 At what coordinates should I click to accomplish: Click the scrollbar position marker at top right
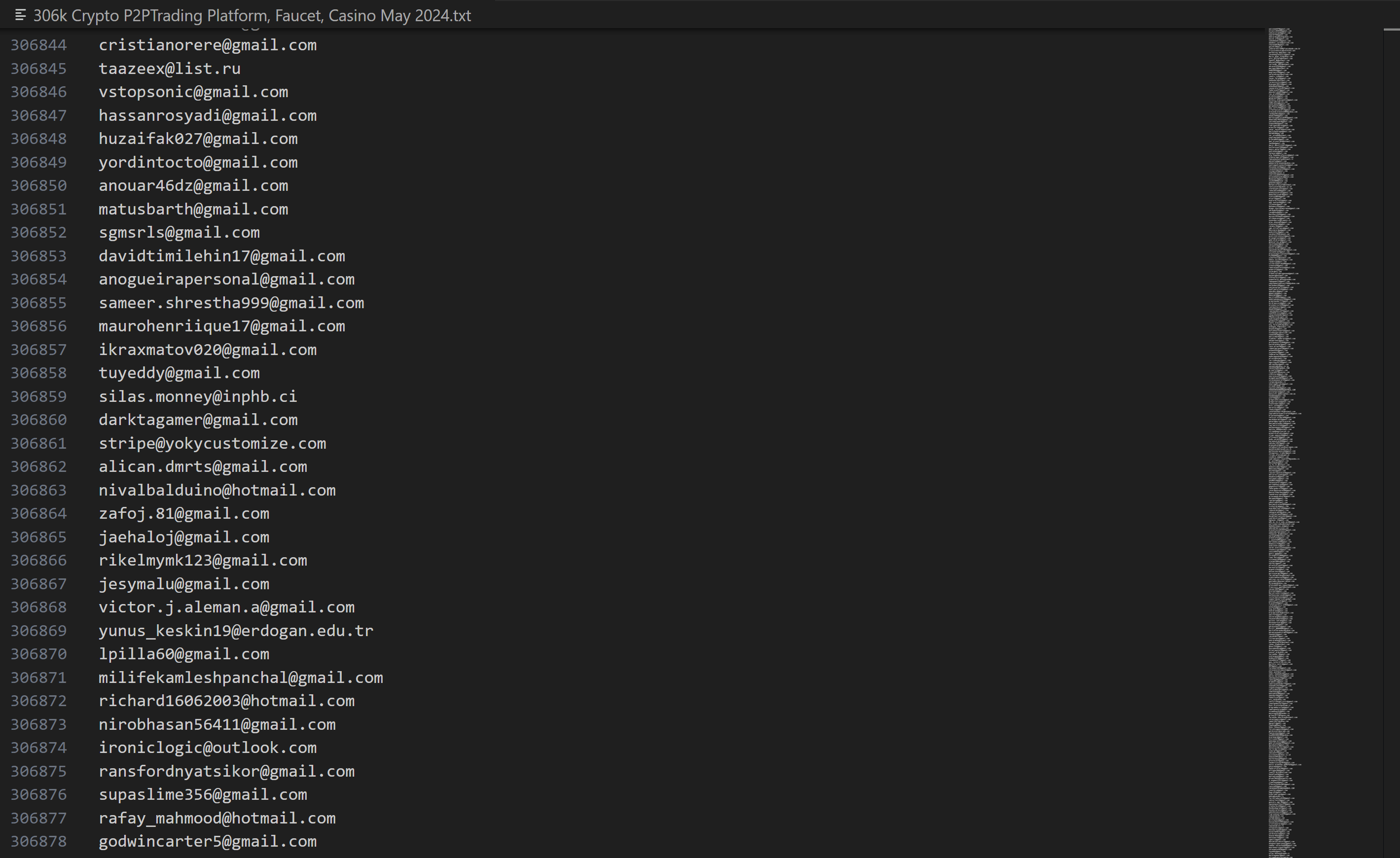(1391, 29)
